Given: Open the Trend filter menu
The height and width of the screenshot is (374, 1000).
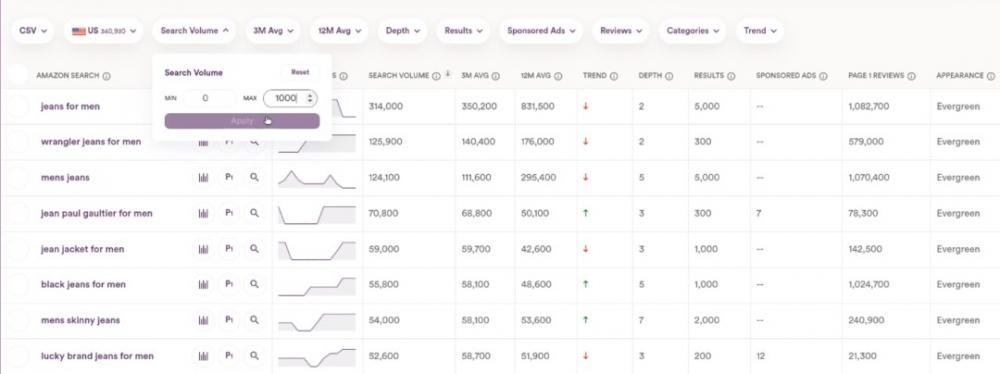Looking at the screenshot, I should (760, 31).
